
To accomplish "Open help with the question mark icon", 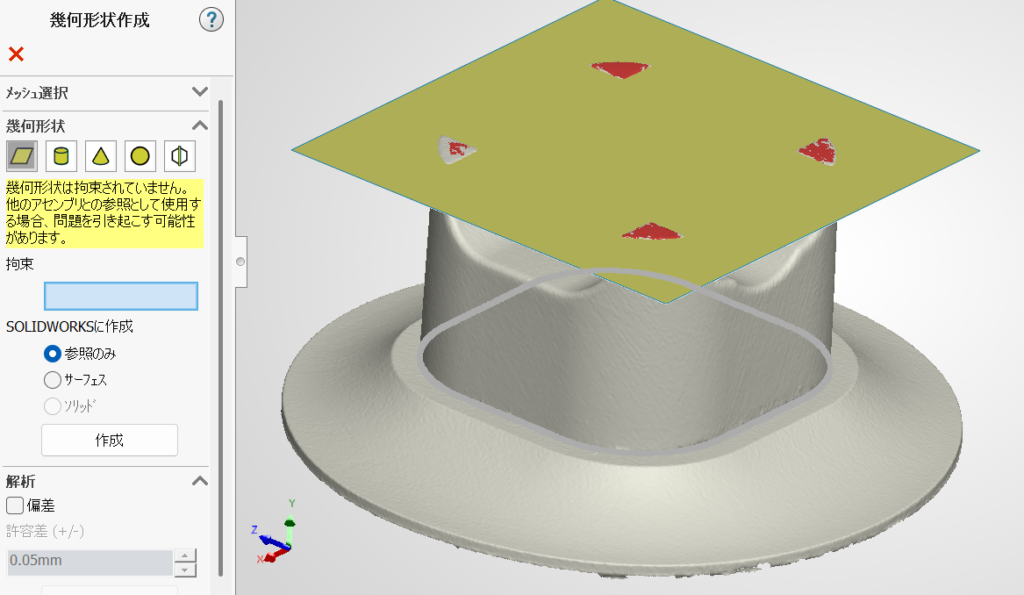I will [x=211, y=20].
